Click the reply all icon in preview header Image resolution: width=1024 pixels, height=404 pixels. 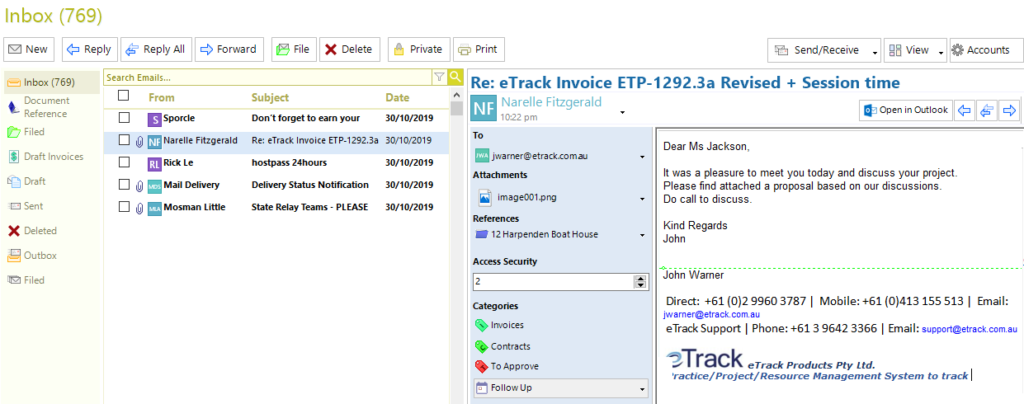[x=986, y=110]
